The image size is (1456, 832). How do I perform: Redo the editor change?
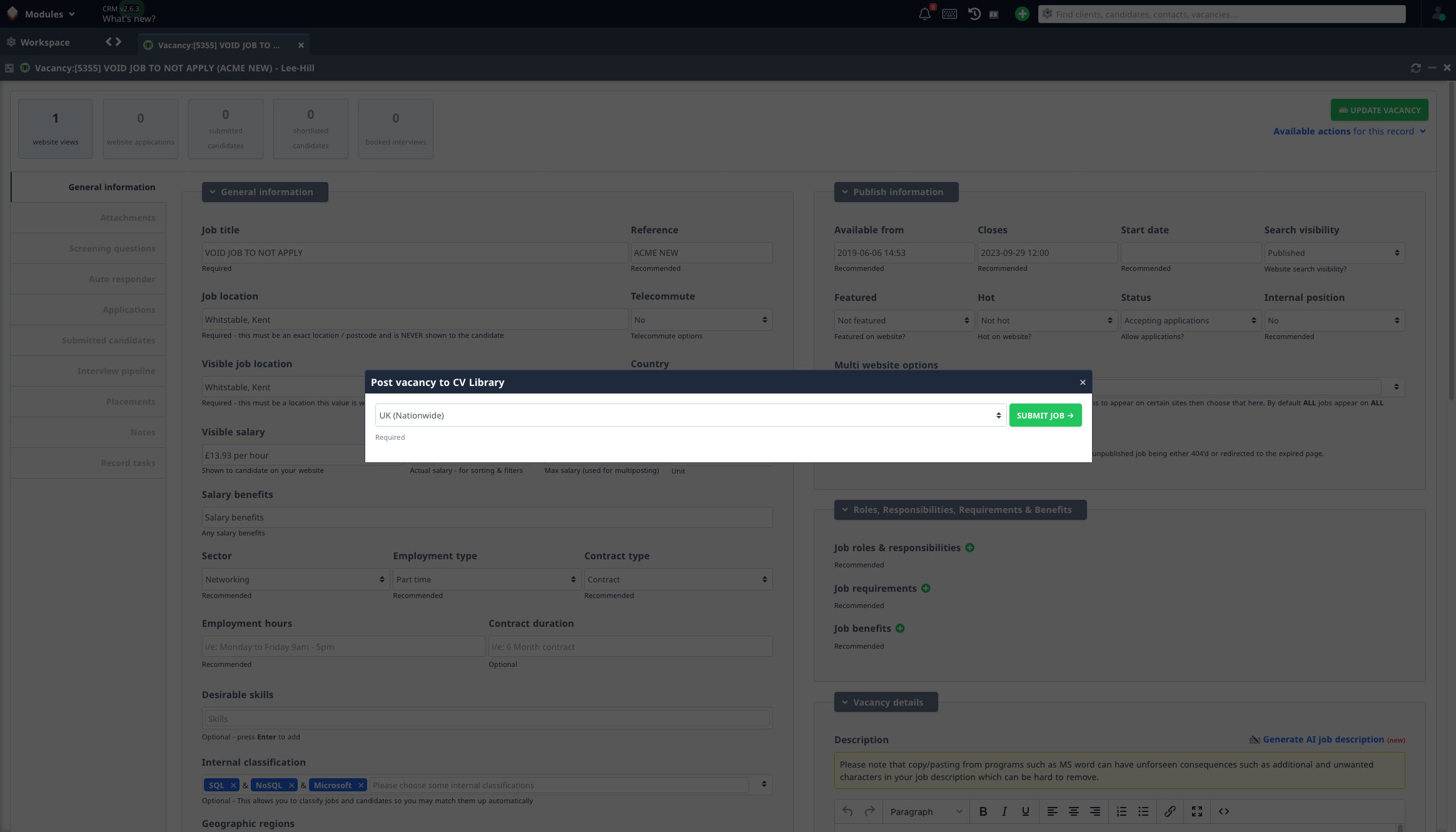[x=869, y=811]
